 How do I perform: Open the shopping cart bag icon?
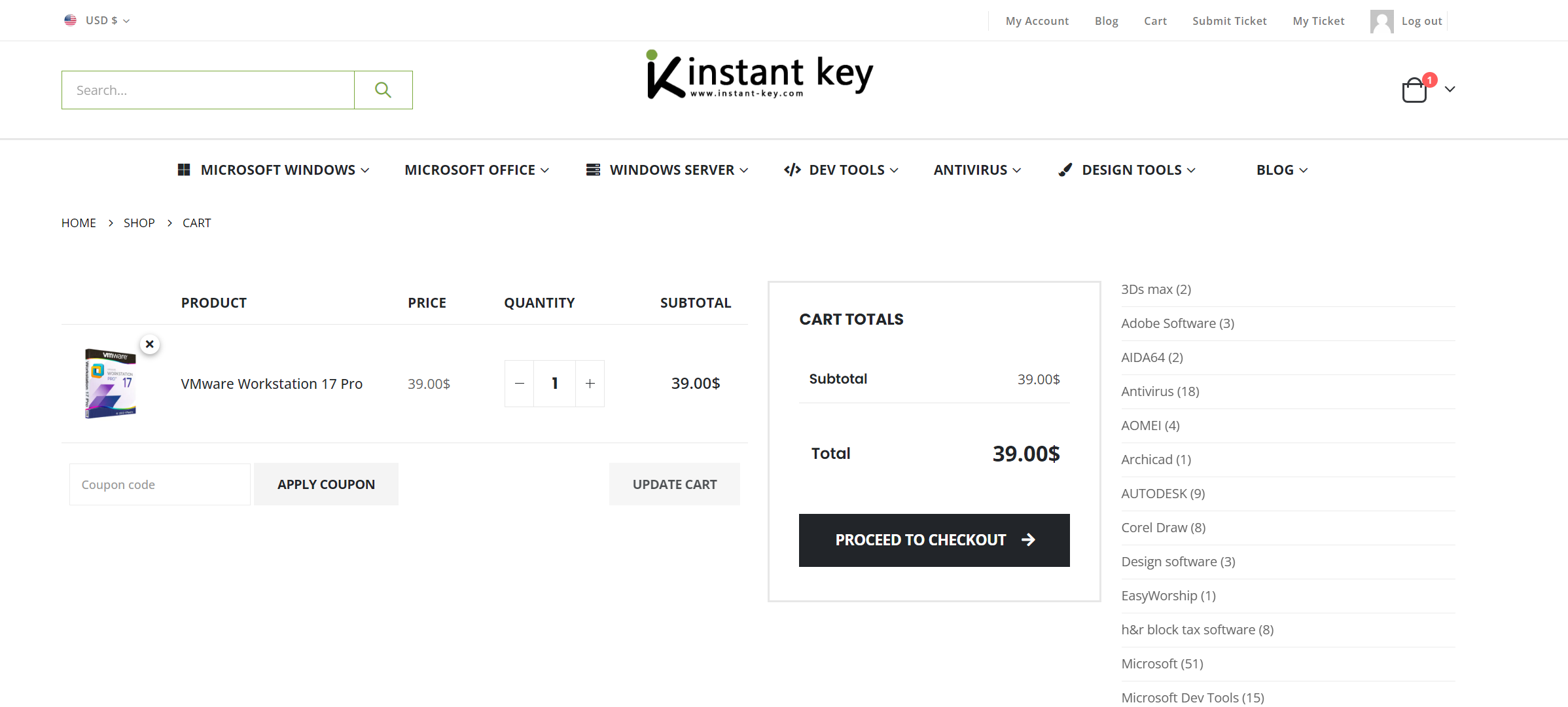click(1414, 90)
